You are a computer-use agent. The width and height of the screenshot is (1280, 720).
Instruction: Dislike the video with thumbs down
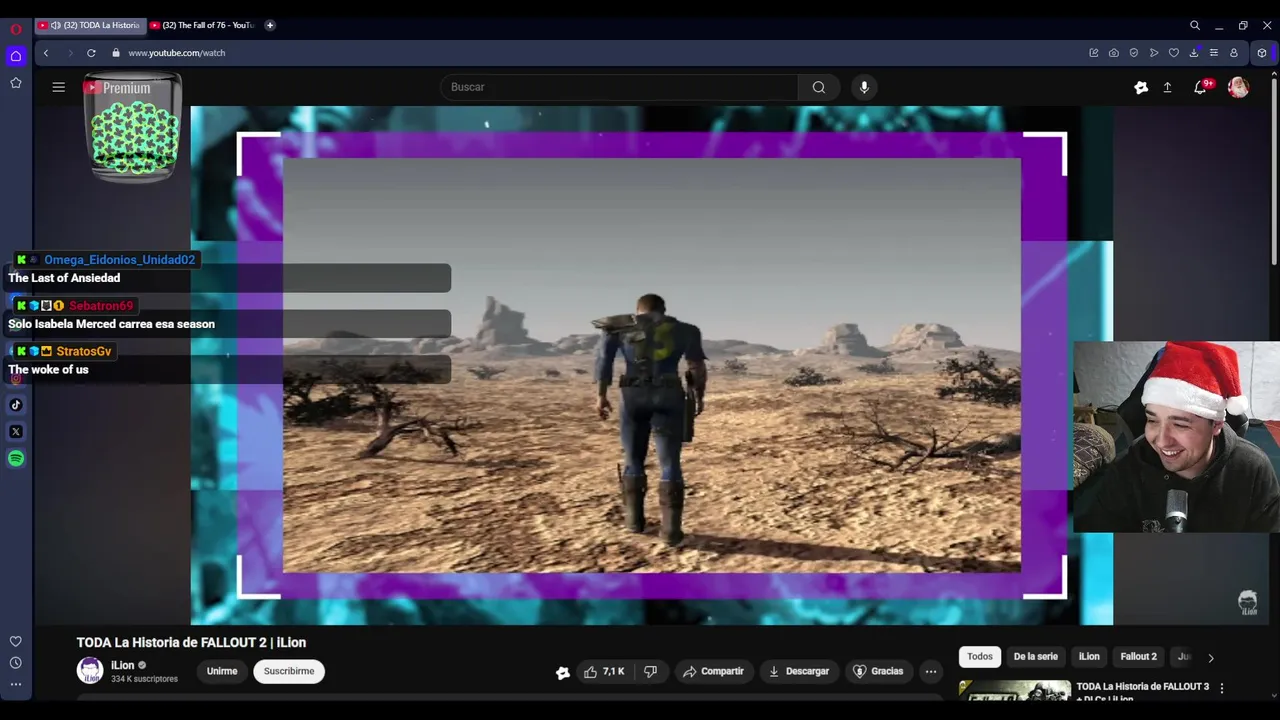650,672
